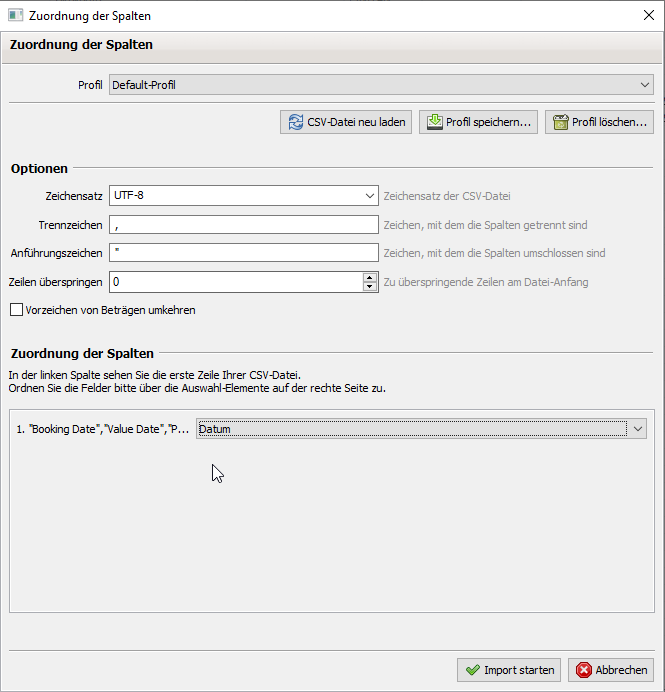
Task: Click into the Trennzeichen input field
Action: tap(244, 225)
